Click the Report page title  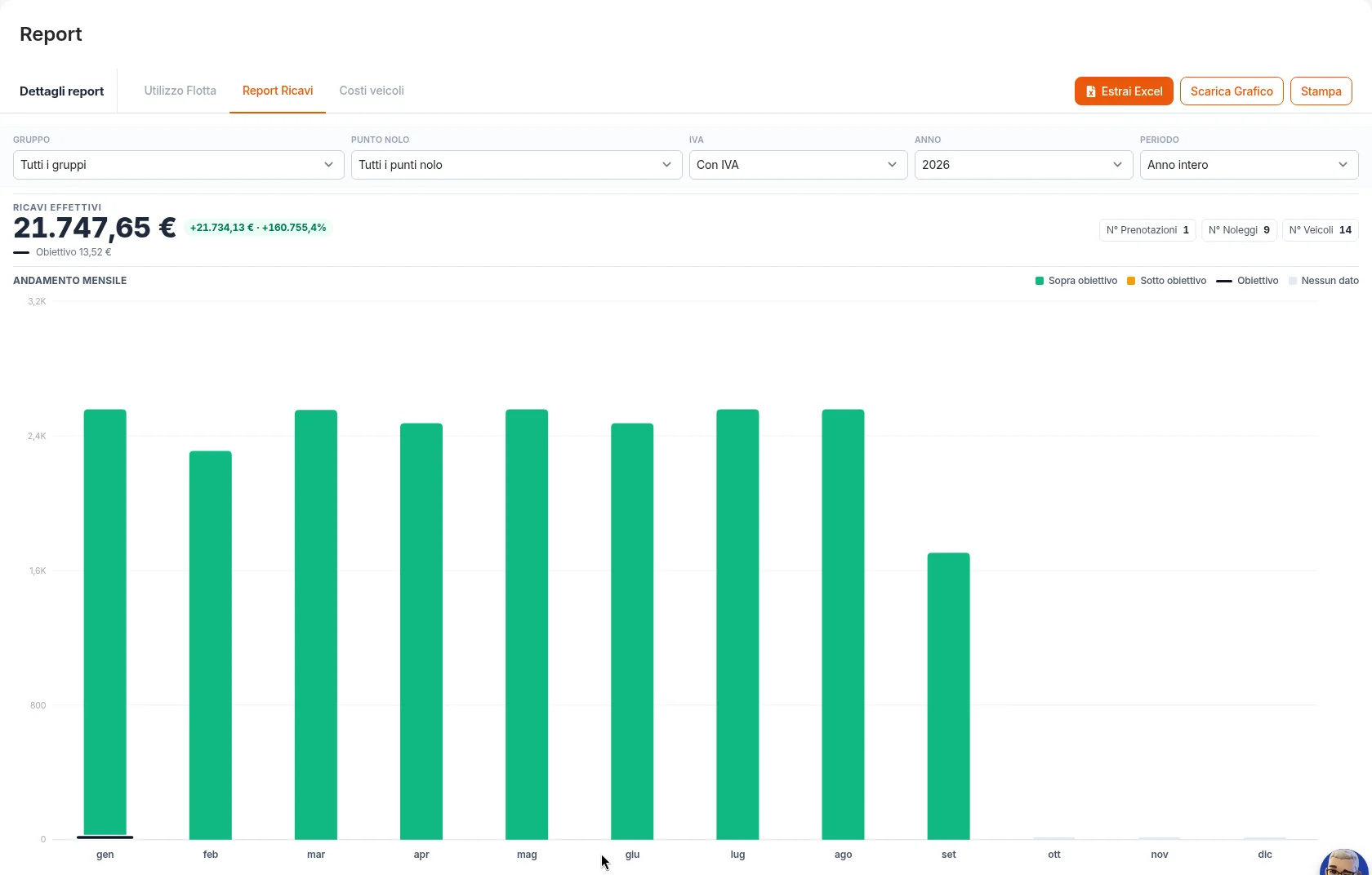[51, 34]
